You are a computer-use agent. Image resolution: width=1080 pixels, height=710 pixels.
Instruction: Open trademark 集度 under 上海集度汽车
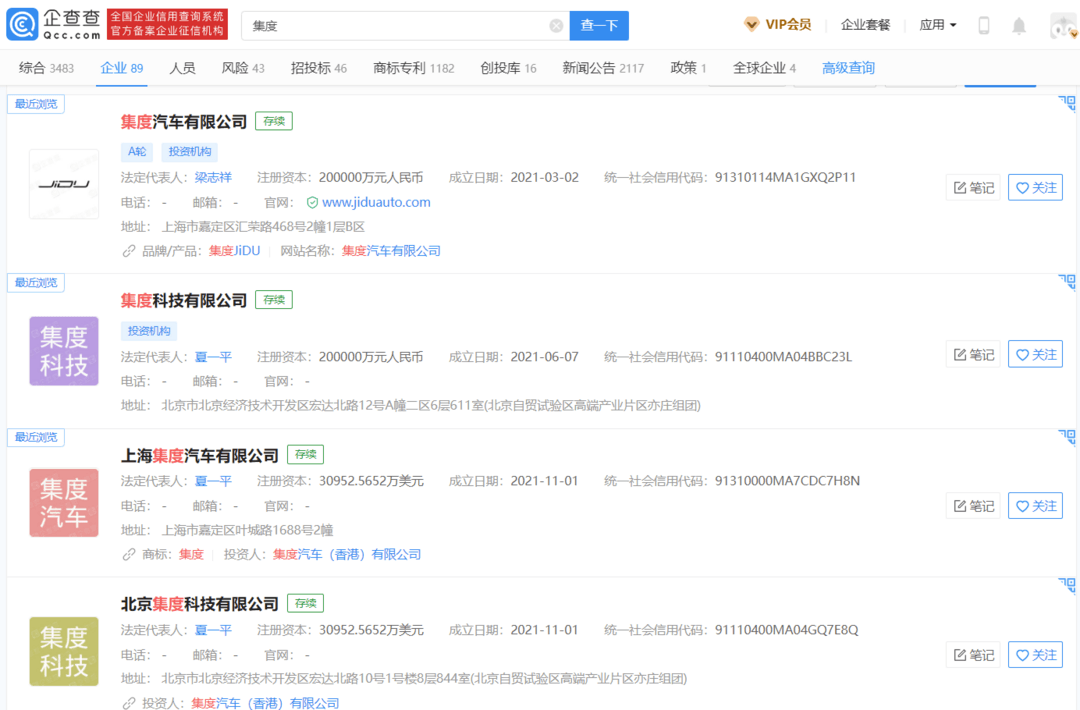(x=191, y=554)
